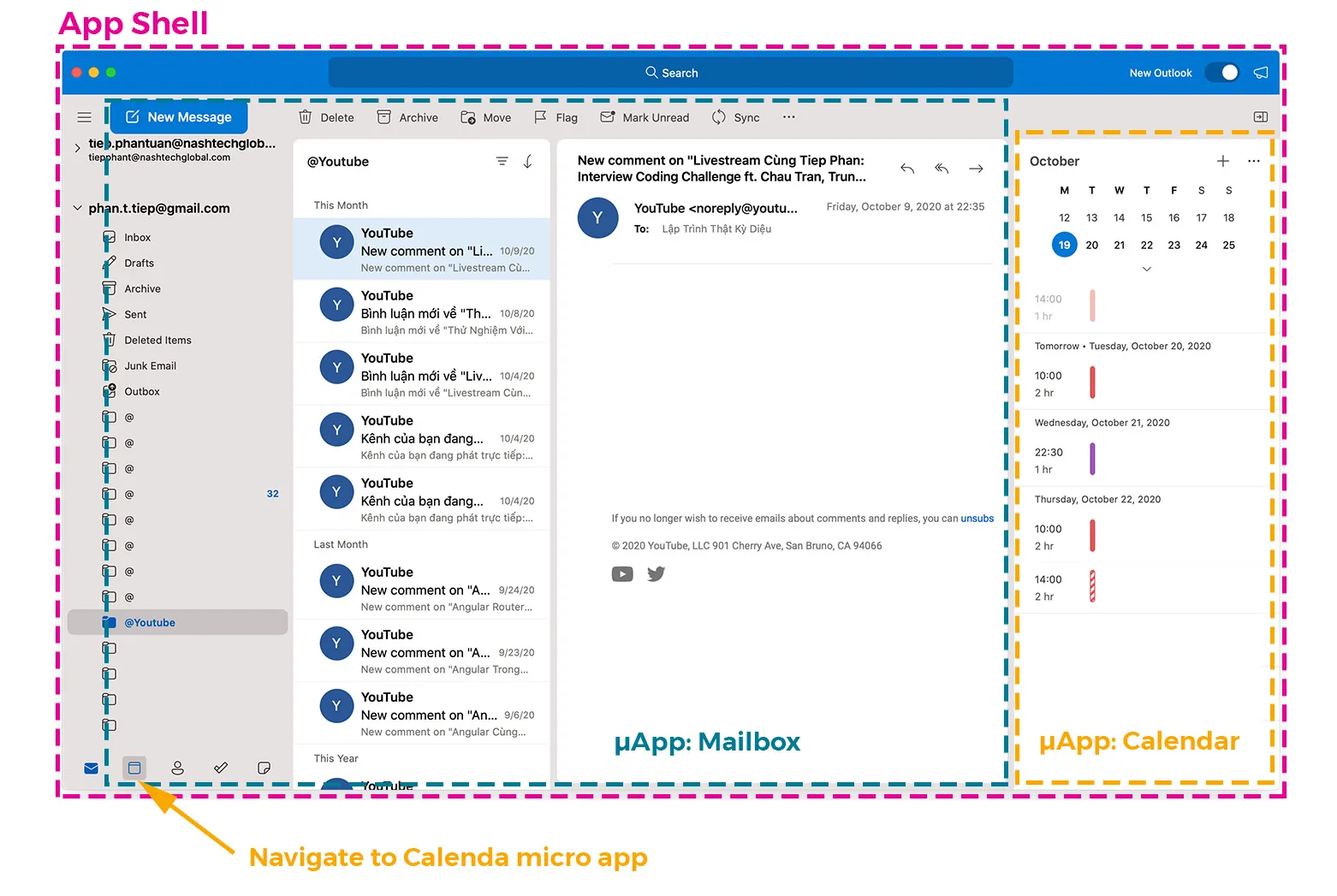The height and width of the screenshot is (896, 1337).
Task: Click the unsubscribe link in email
Action: coord(977,519)
